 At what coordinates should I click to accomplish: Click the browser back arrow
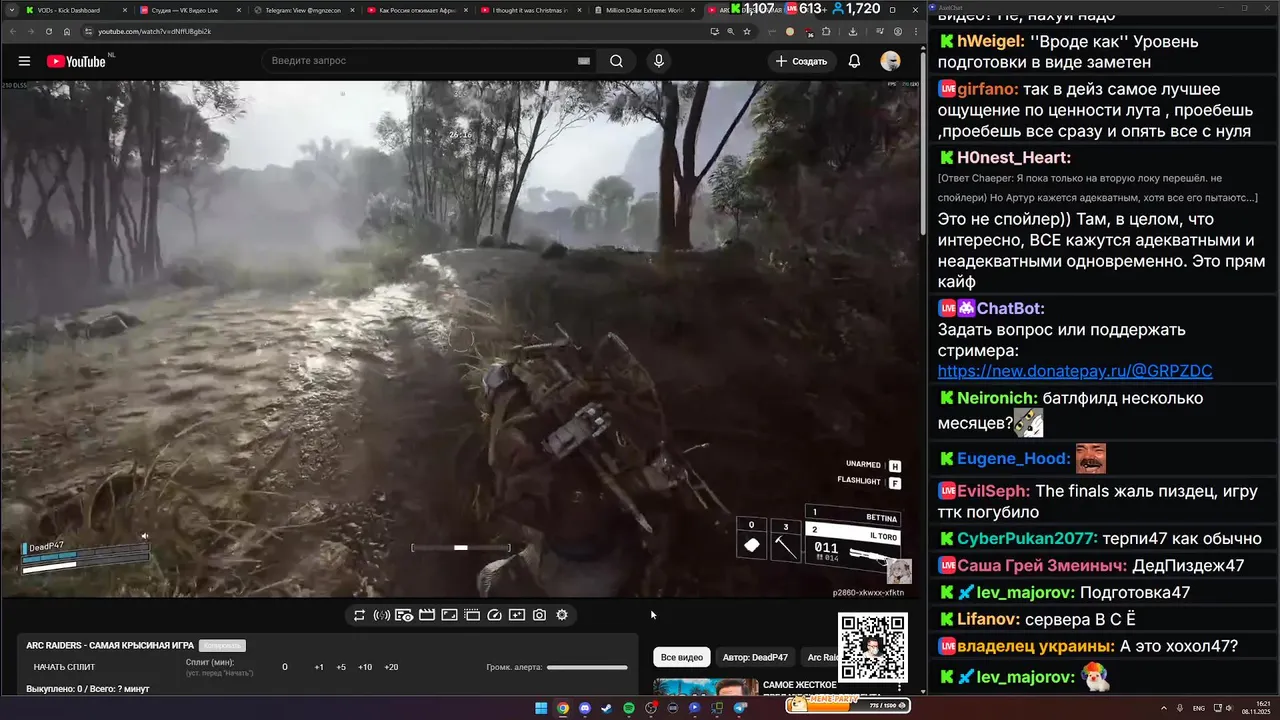[x=11, y=31]
